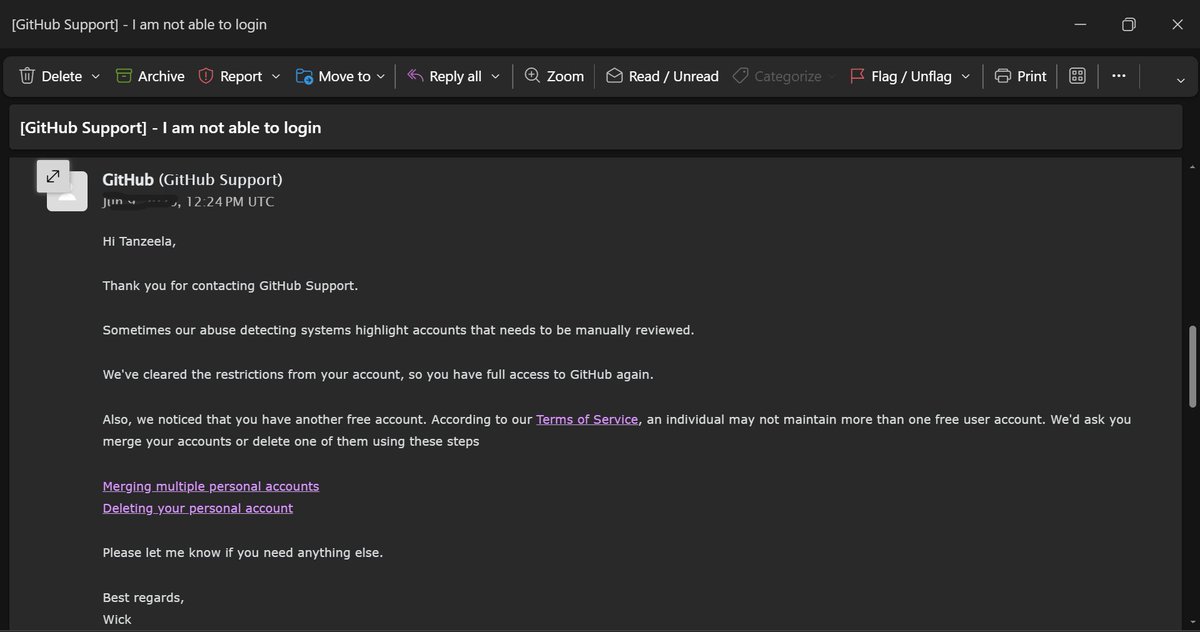The width and height of the screenshot is (1200, 632).
Task: Expand the Move to dropdown arrow
Action: click(x=381, y=77)
